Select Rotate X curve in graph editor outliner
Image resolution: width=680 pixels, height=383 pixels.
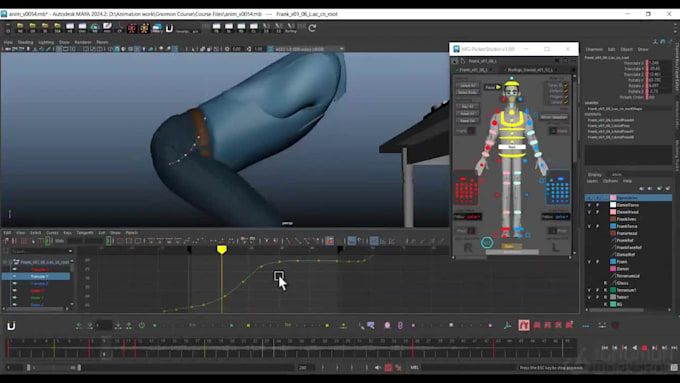click(x=37, y=291)
